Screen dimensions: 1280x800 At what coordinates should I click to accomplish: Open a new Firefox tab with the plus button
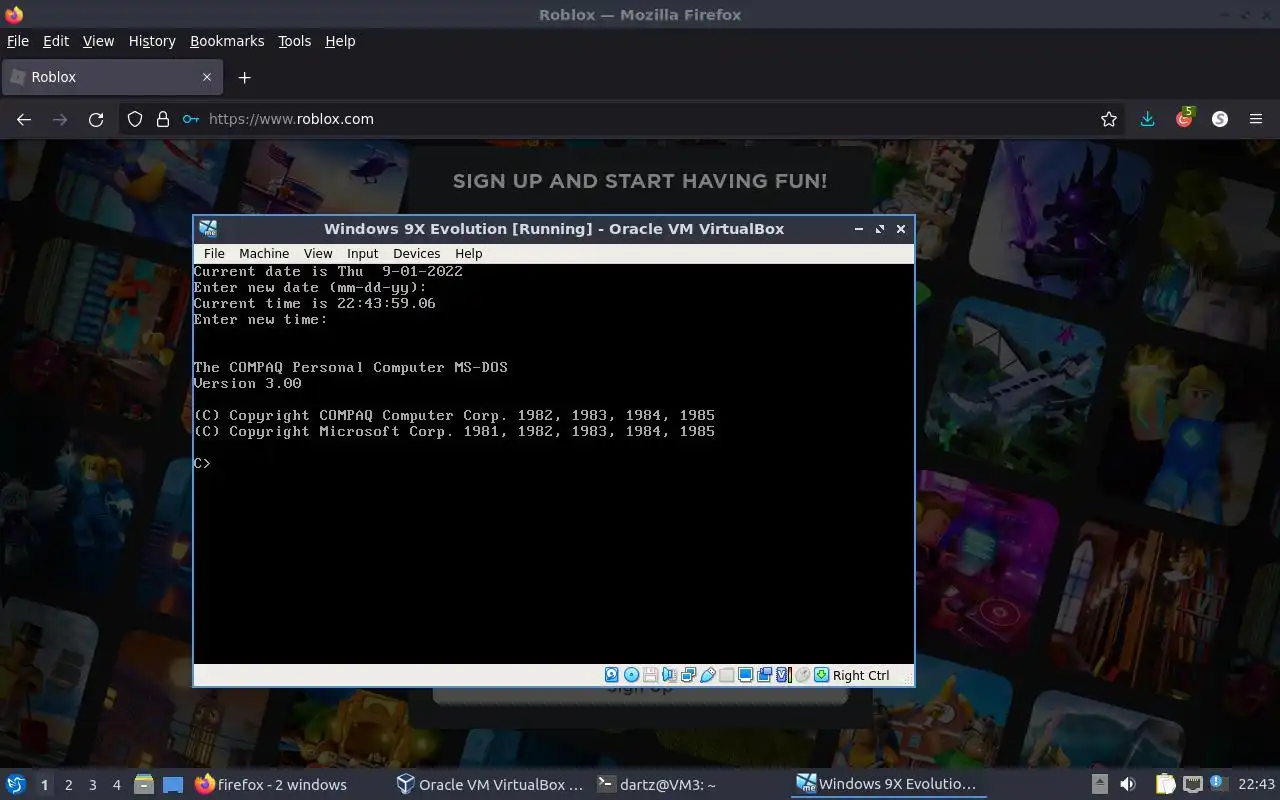pos(244,77)
